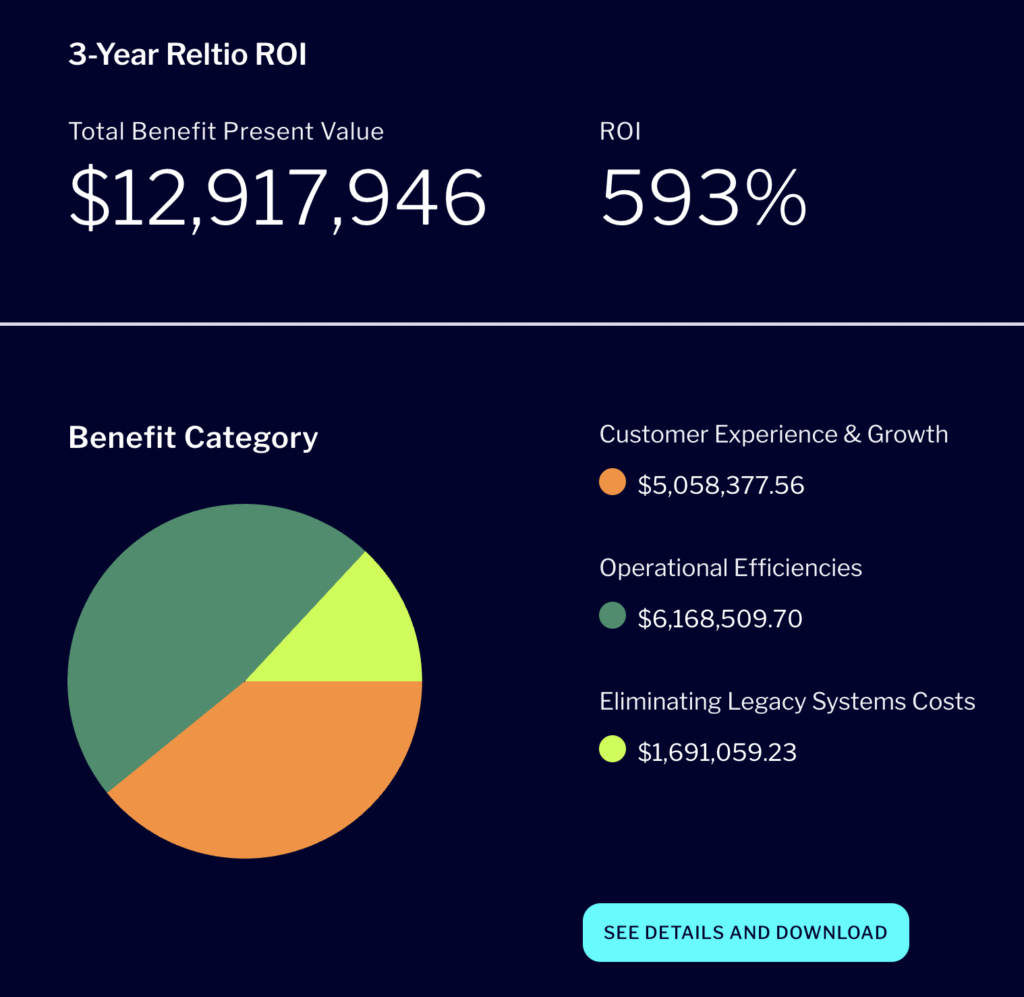Click the $12,917,946 total benefit value
Image resolution: width=1024 pixels, height=997 pixels.
pyautogui.click(x=277, y=197)
